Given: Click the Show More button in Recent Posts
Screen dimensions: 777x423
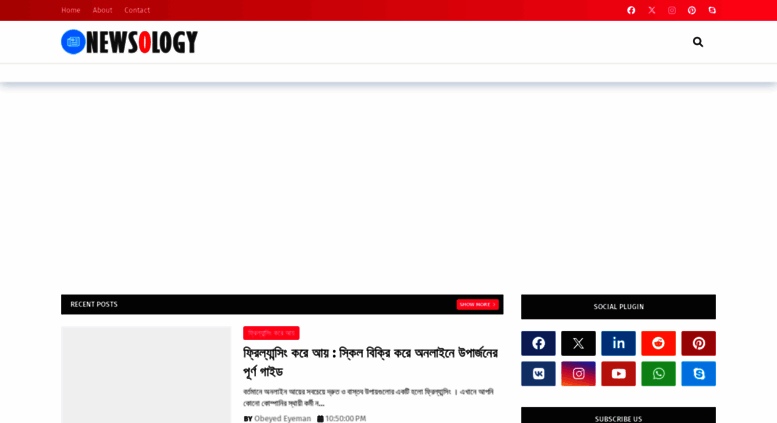Looking at the screenshot, I should pos(477,305).
